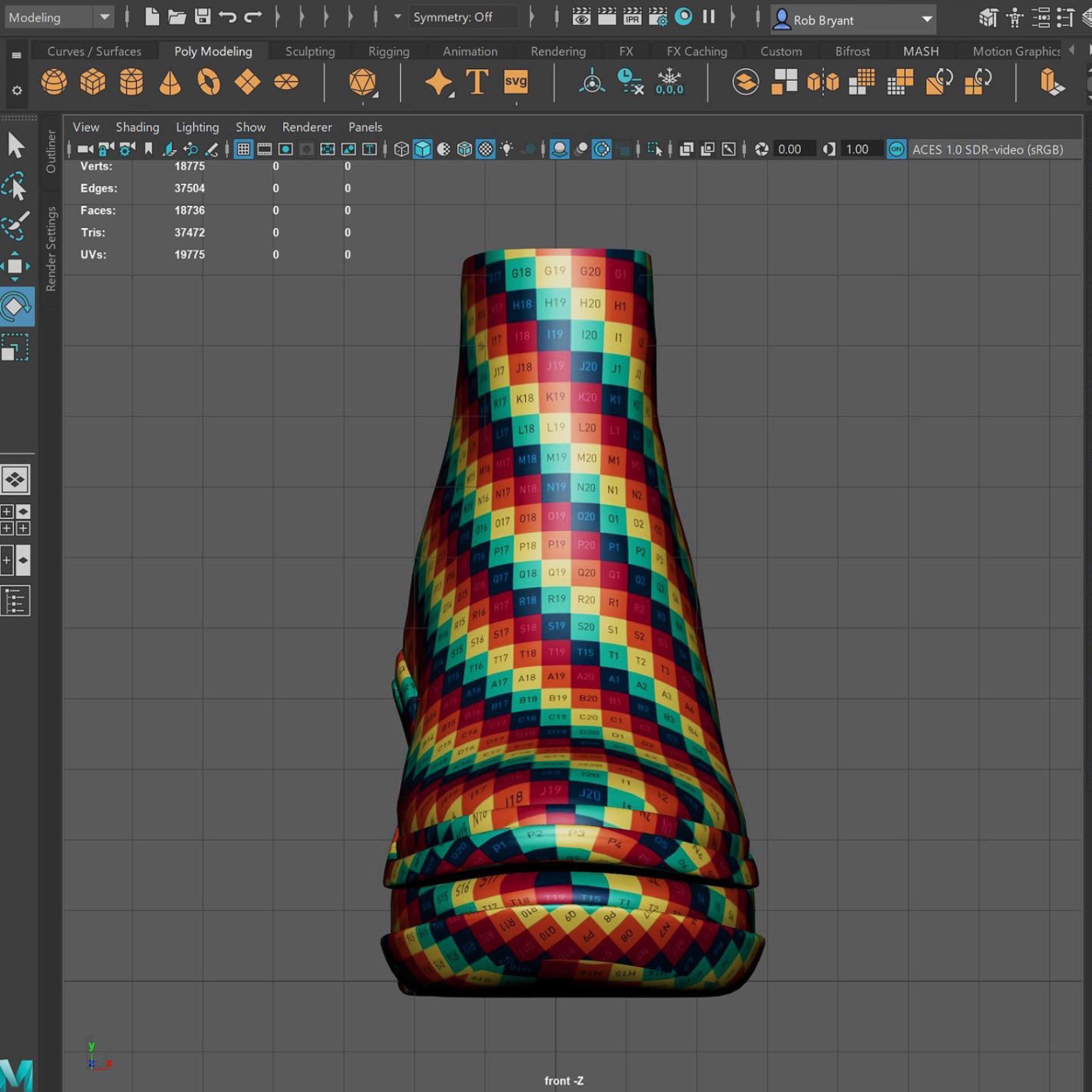Select the polygon Type text tool

477,82
